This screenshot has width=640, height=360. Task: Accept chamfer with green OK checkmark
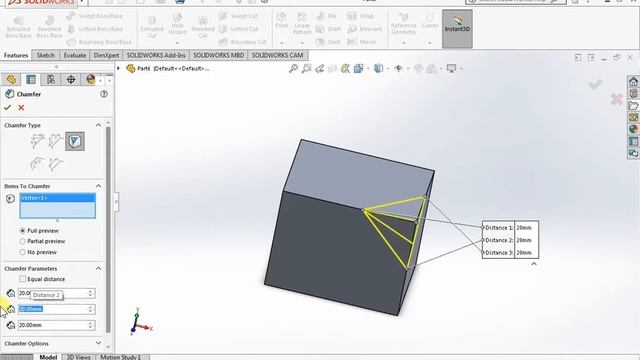click(x=7, y=108)
